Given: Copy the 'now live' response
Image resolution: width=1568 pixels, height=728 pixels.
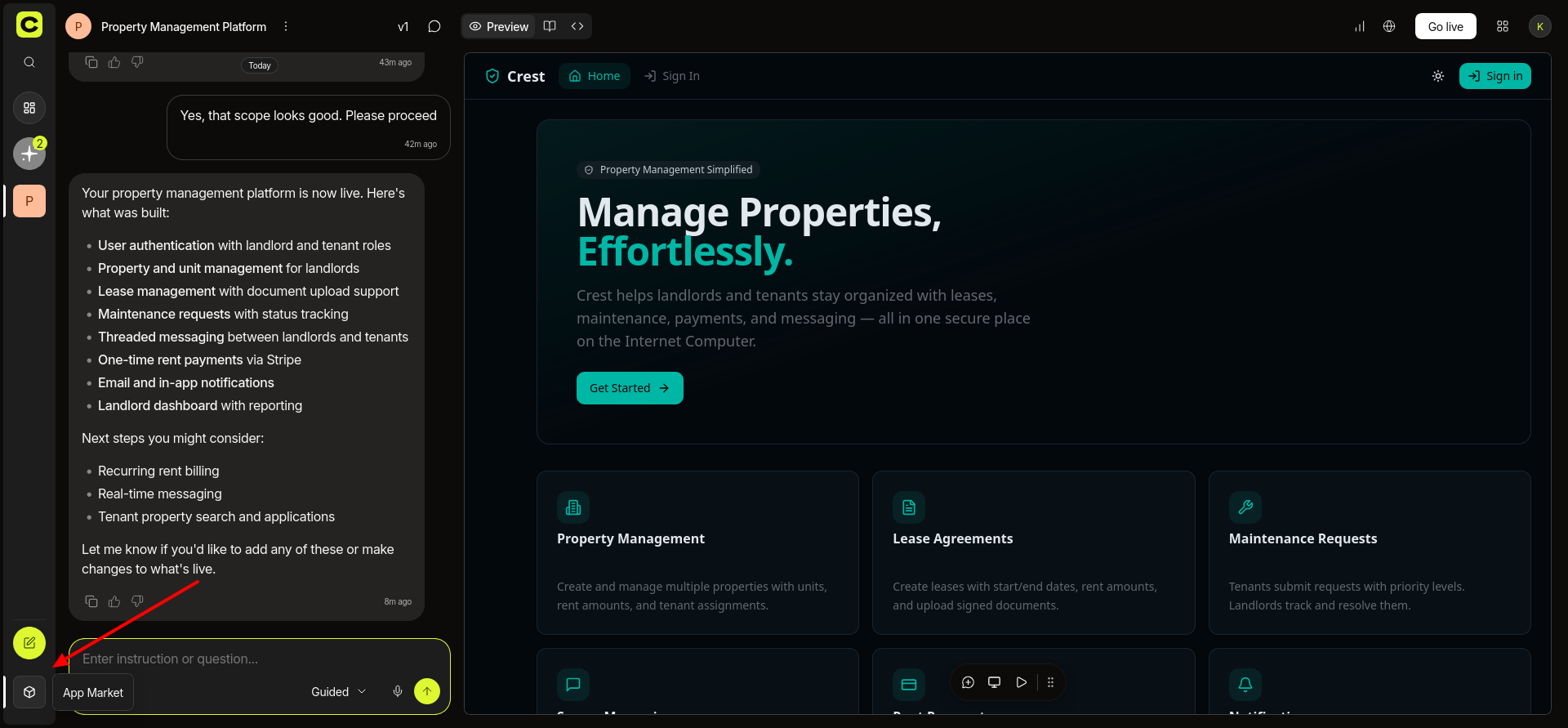Looking at the screenshot, I should pos(91,601).
